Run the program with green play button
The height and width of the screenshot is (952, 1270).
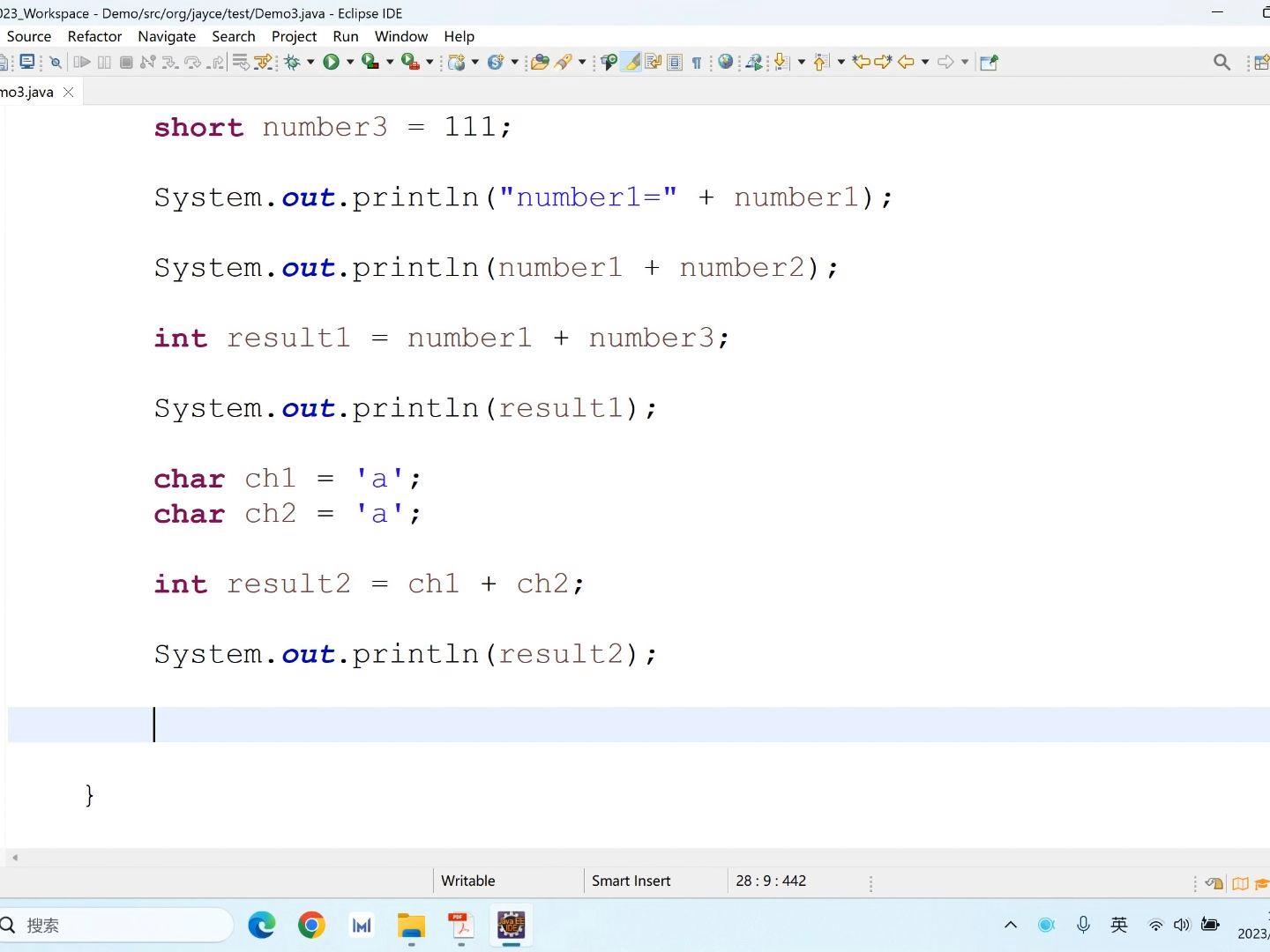pyautogui.click(x=331, y=62)
